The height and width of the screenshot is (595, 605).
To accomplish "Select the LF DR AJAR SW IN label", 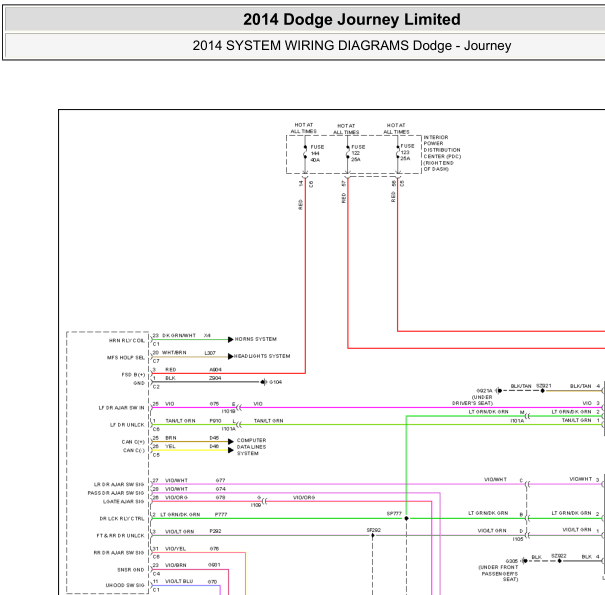I will tap(122, 408).
